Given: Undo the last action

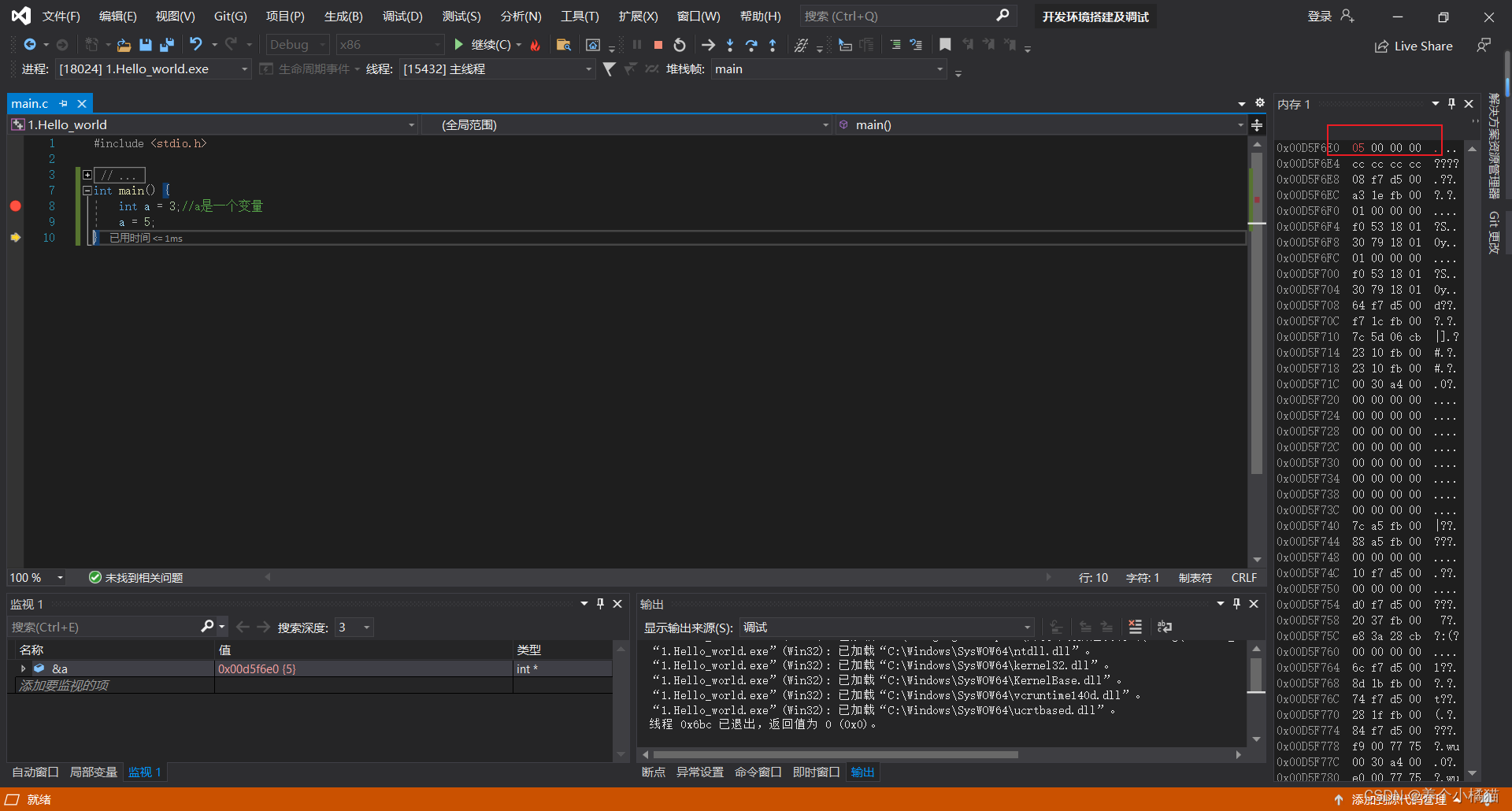Looking at the screenshot, I should [x=196, y=45].
